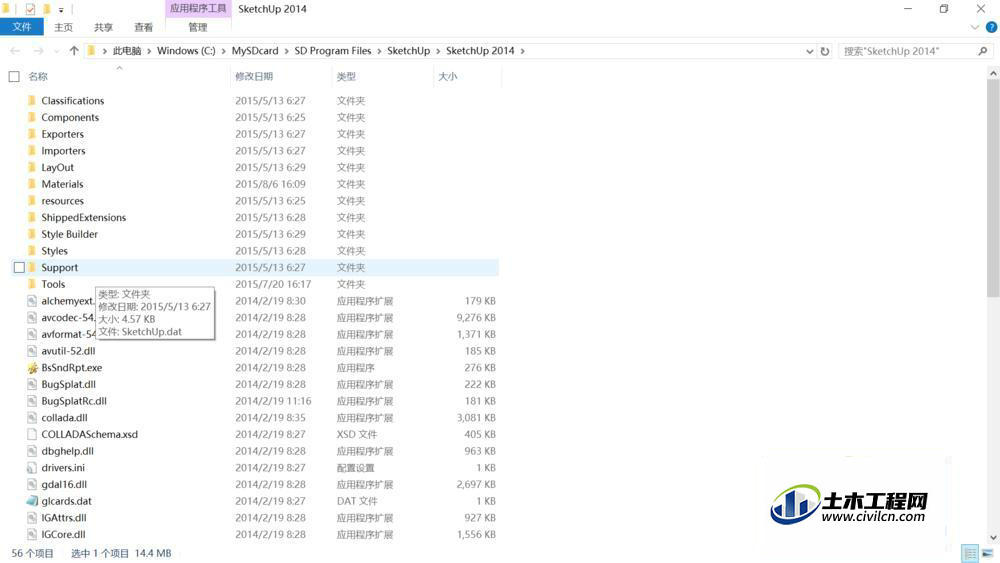Switch to details view in status bar
The image size is (1000, 563).
[970, 553]
